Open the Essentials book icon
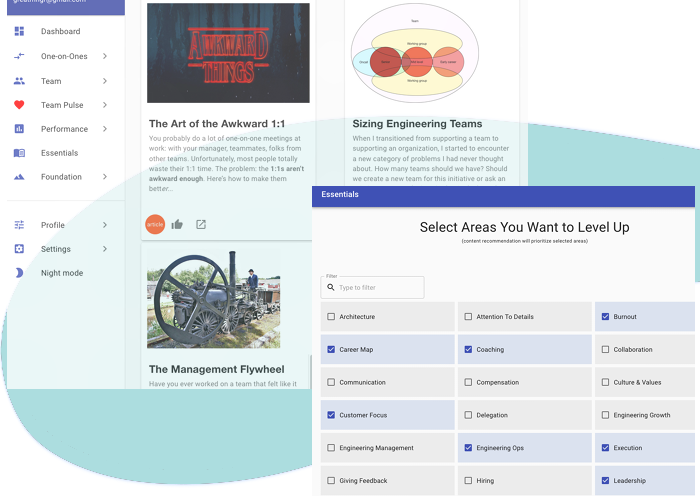 click(19, 153)
